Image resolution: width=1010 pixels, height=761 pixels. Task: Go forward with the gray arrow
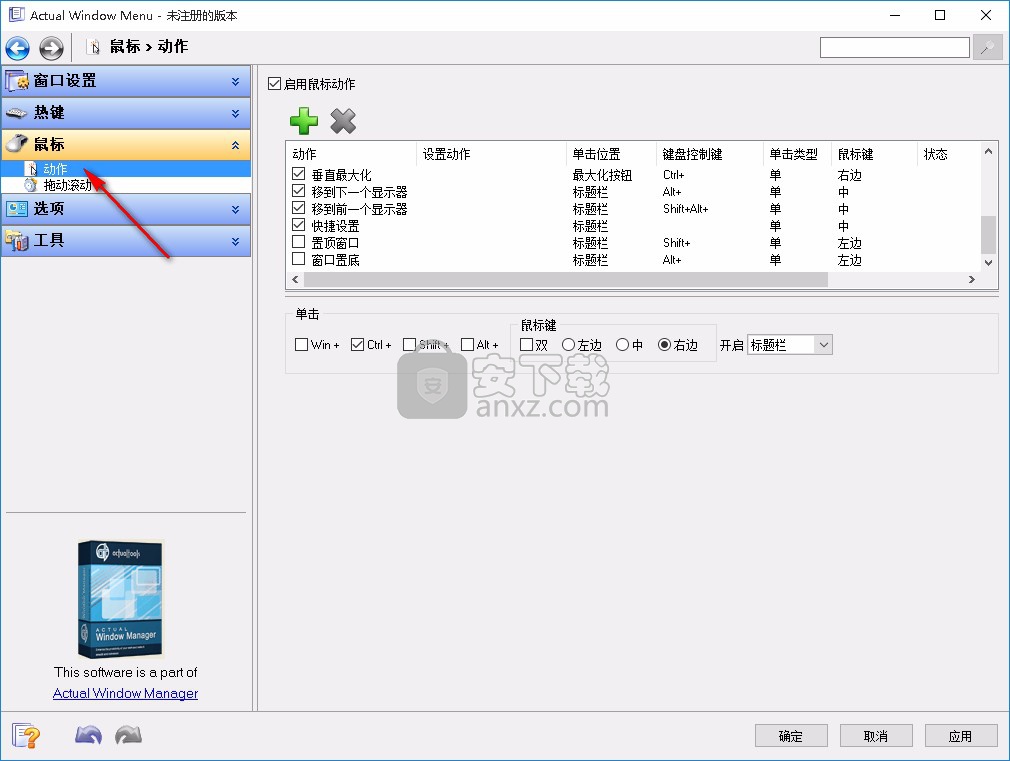point(51,48)
